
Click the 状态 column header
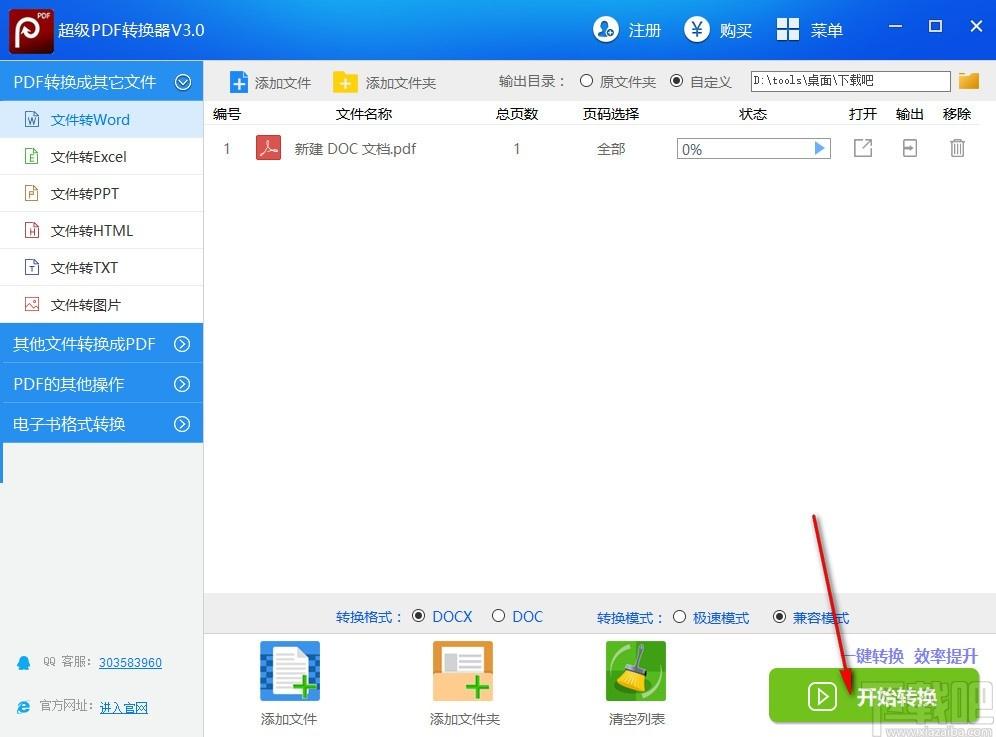(x=753, y=114)
